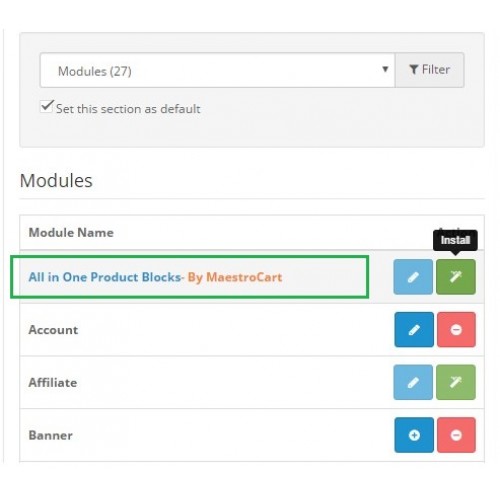Click the Modules section heading

56,181
